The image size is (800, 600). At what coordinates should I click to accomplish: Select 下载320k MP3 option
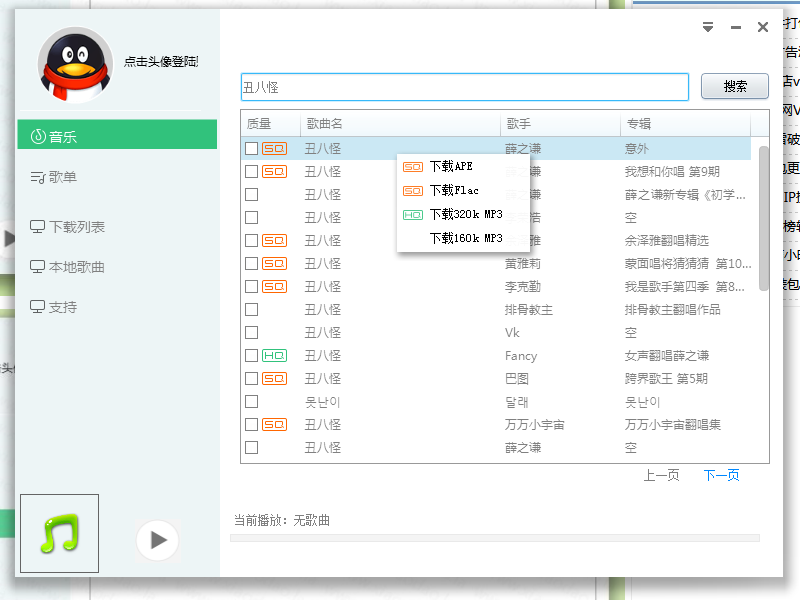tap(463, 214)
